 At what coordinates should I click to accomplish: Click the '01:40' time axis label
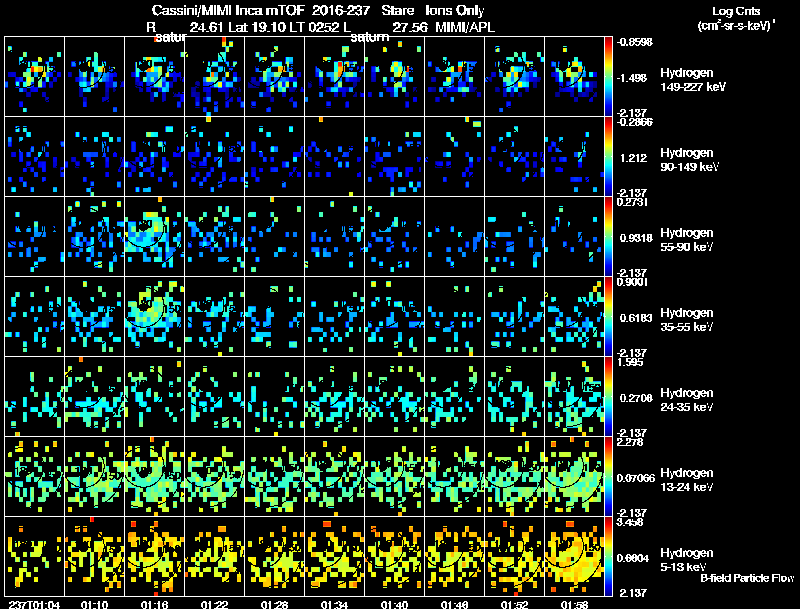pos(394,605)
